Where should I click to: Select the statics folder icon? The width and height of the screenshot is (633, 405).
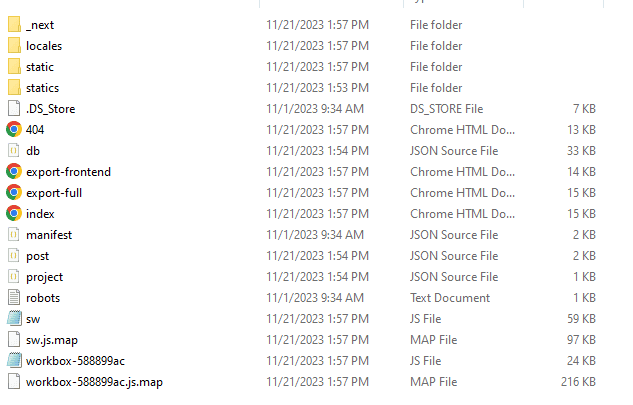pos(14,87)
